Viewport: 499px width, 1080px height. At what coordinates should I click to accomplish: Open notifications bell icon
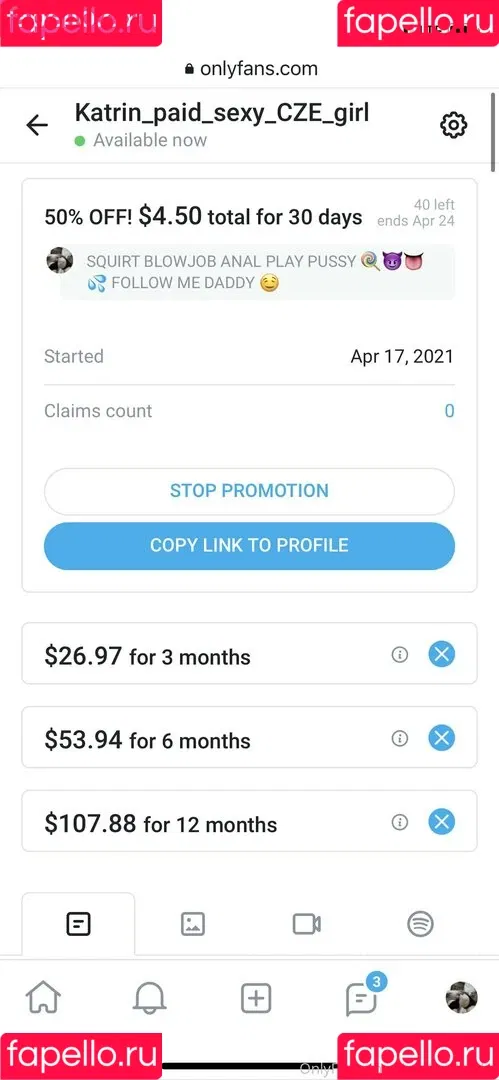pyautogui.click(x=149, y=998)
